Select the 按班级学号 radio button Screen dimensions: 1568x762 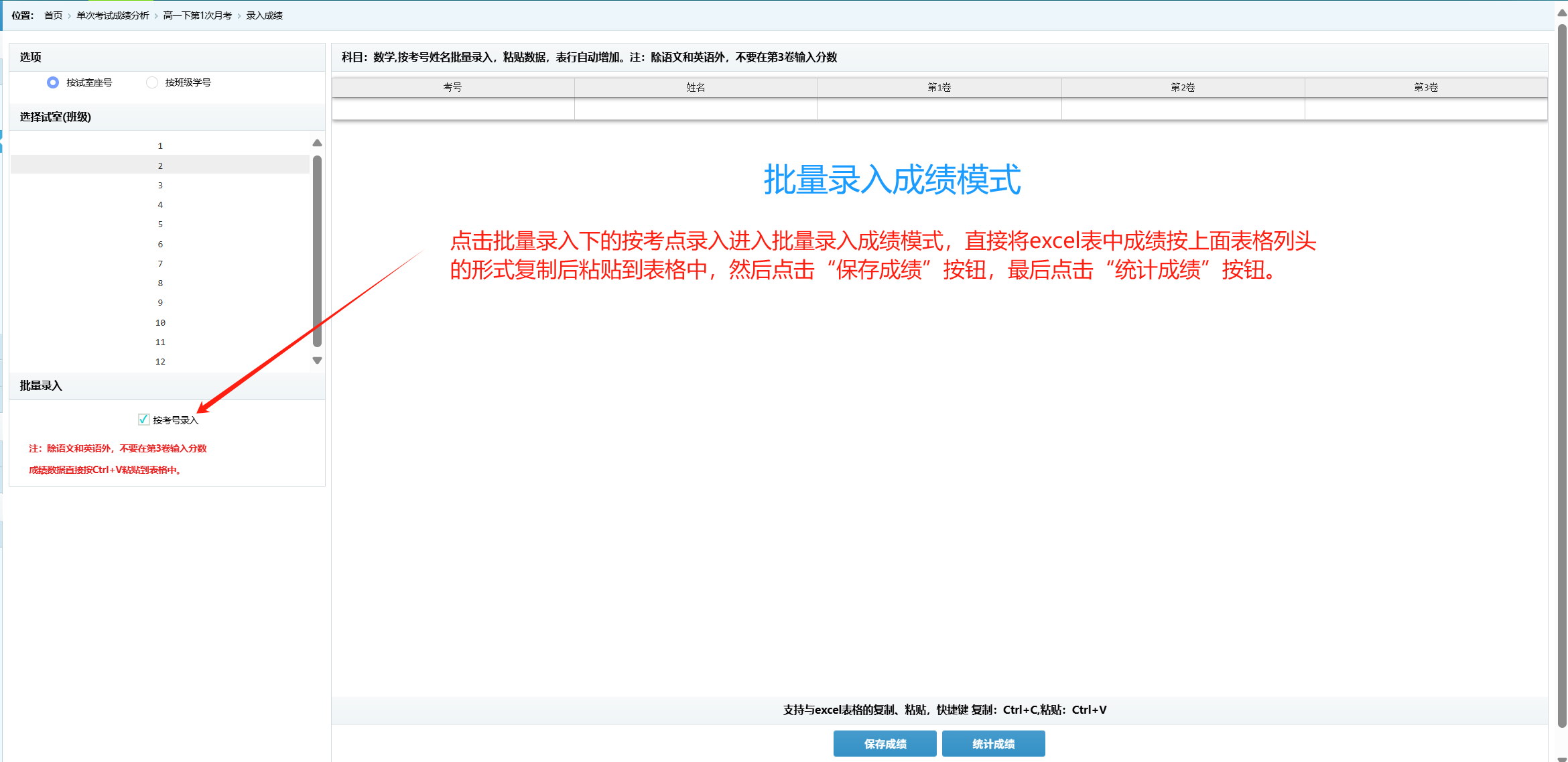coord(152,82)
